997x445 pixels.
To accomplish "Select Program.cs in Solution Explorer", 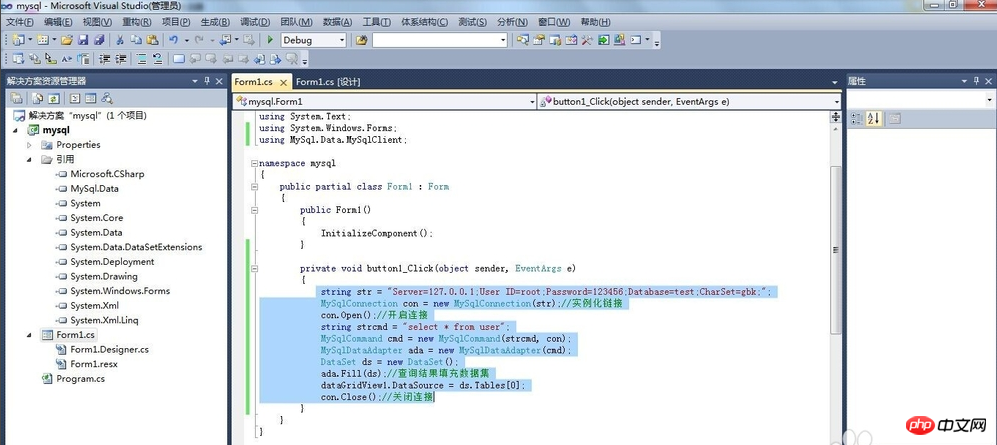I will [x=80, y=378].
